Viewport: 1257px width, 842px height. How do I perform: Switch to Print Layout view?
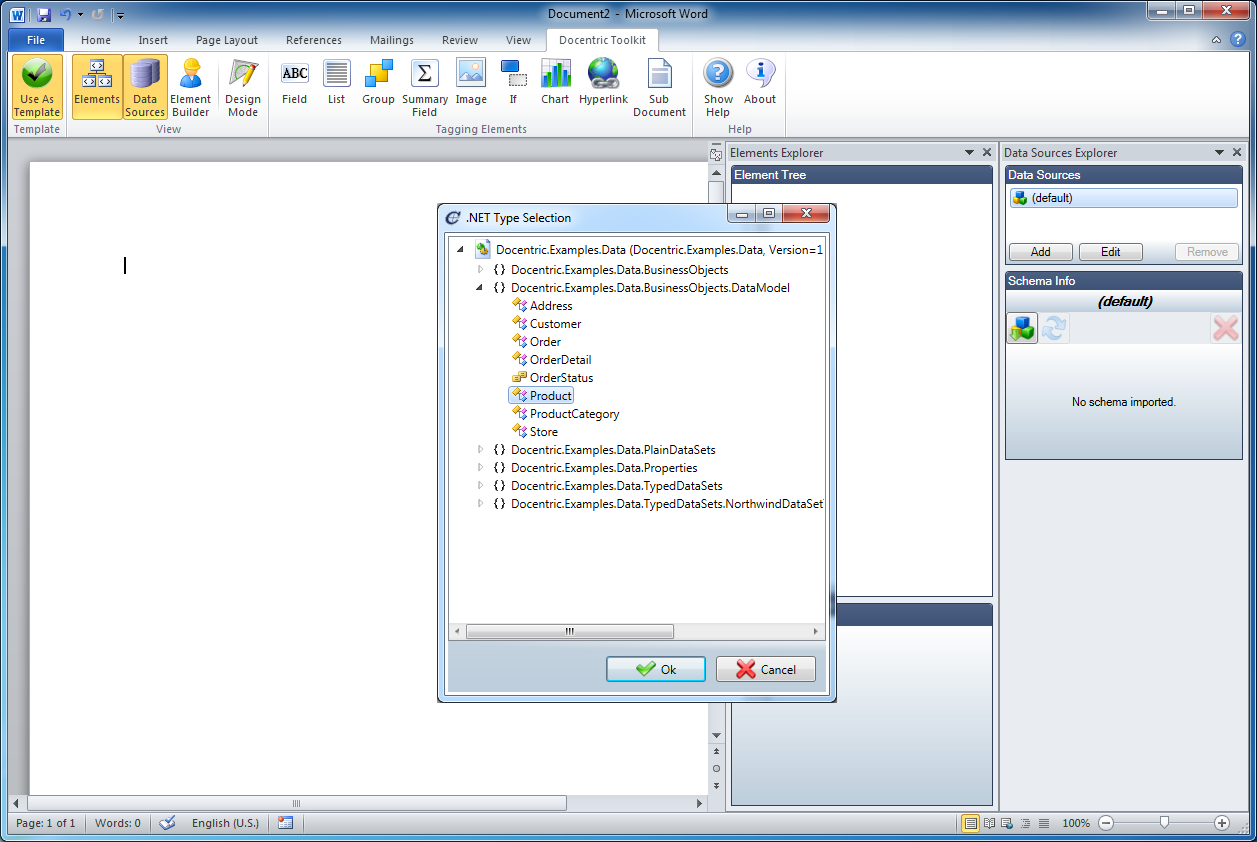tap(970, 823)
